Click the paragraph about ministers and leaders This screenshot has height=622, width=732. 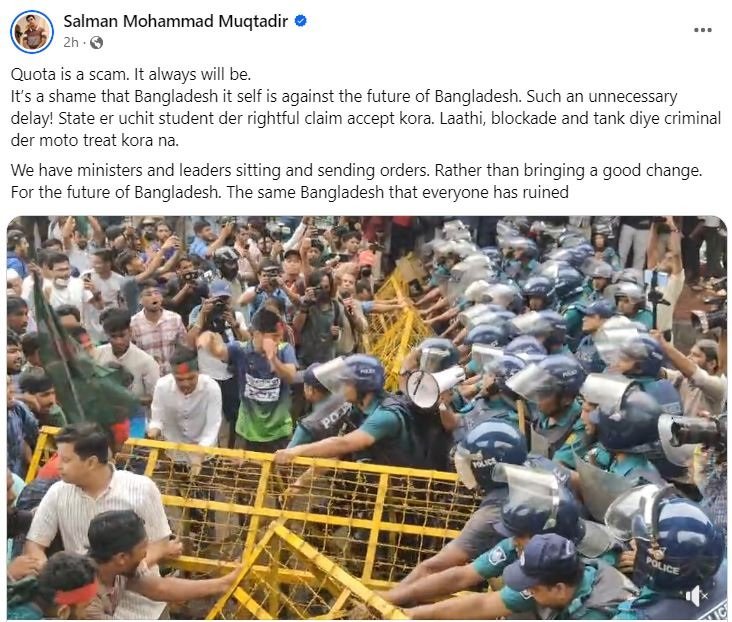356,181
